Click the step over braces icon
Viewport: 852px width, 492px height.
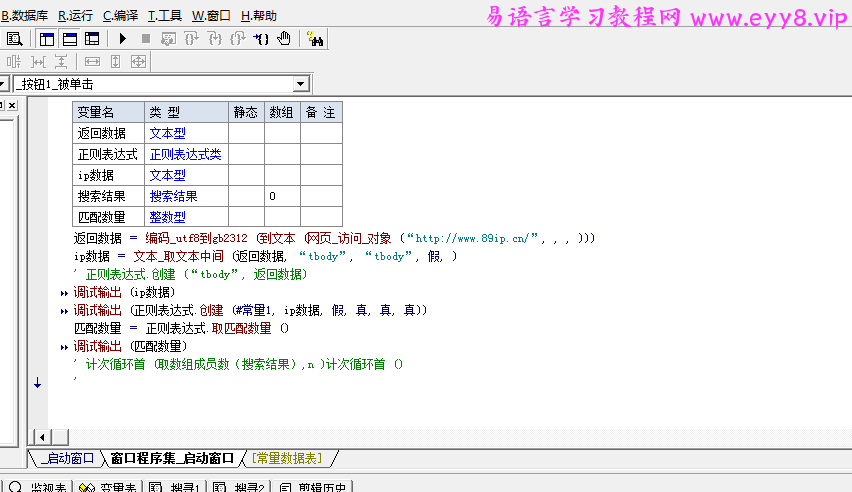click(x=191, y=39)
